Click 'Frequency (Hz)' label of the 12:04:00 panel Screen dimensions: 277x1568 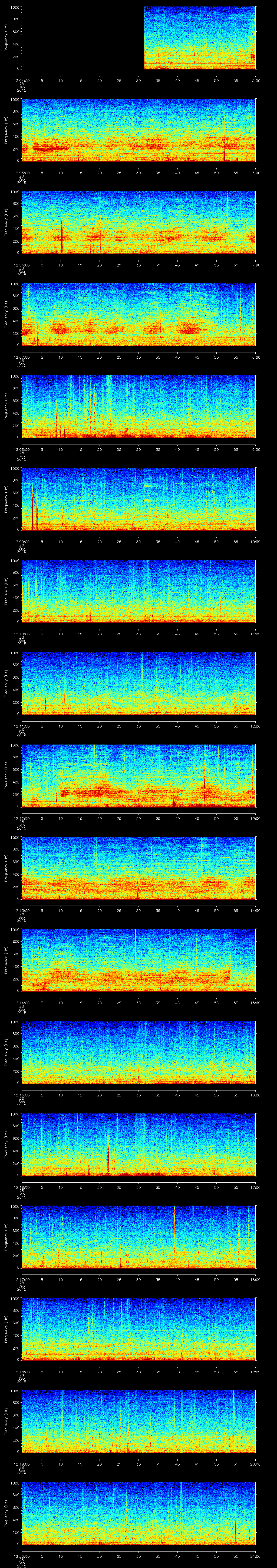[6, 38]
